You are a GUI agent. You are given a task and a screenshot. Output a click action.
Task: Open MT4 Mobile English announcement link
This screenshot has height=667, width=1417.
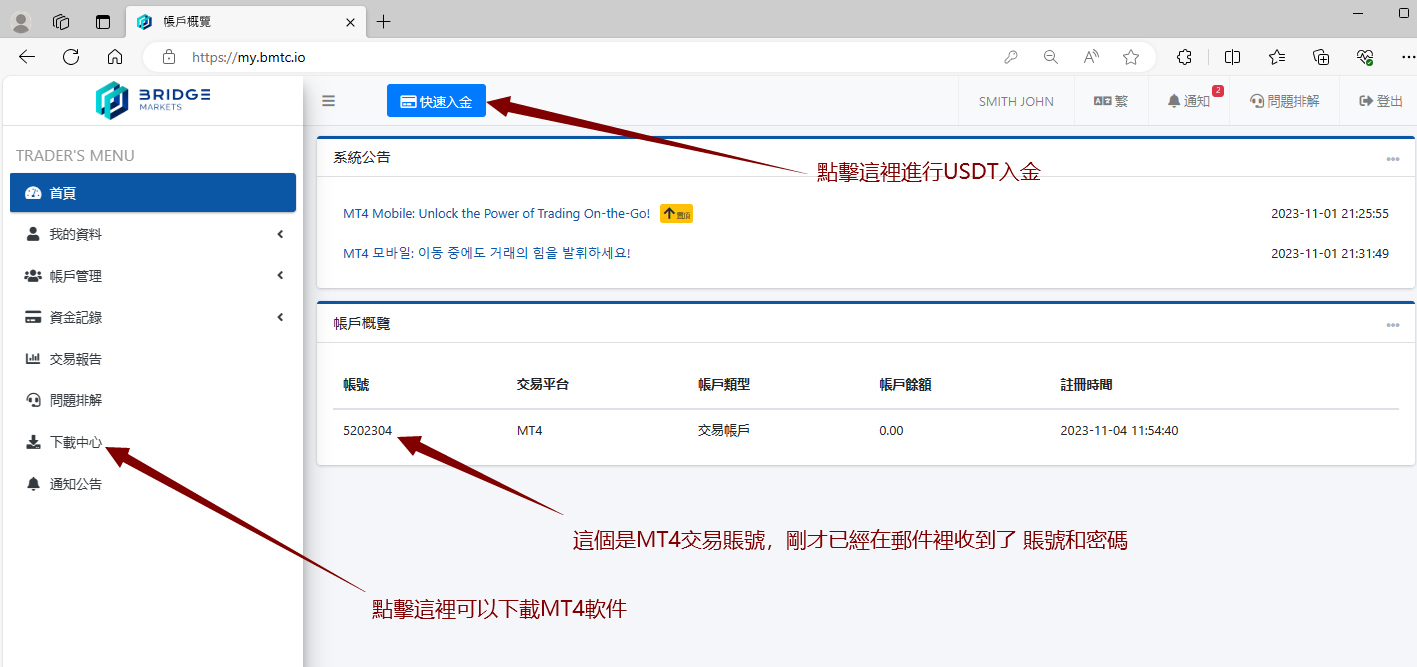coord(496,214)
